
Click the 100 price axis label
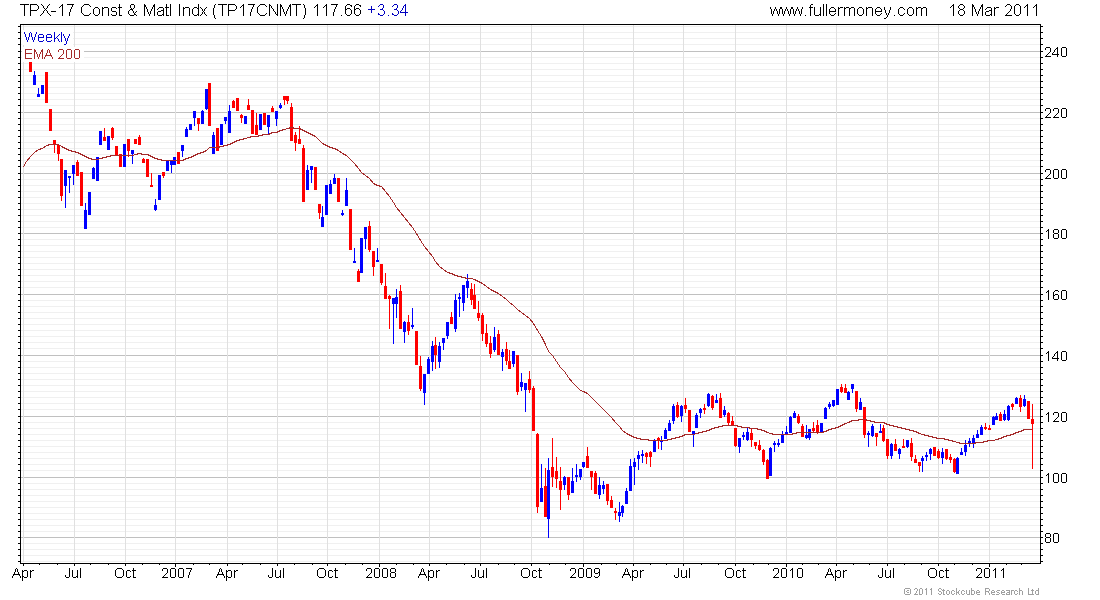pyautogui.click(x=1056, y=478)
